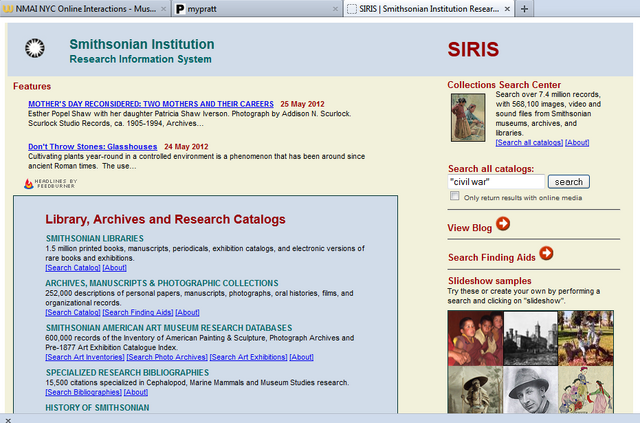Switch to the NMAI NYC Online Interactions tab
640x423 pixels.
pyautogui.click(x=84, y=9)
